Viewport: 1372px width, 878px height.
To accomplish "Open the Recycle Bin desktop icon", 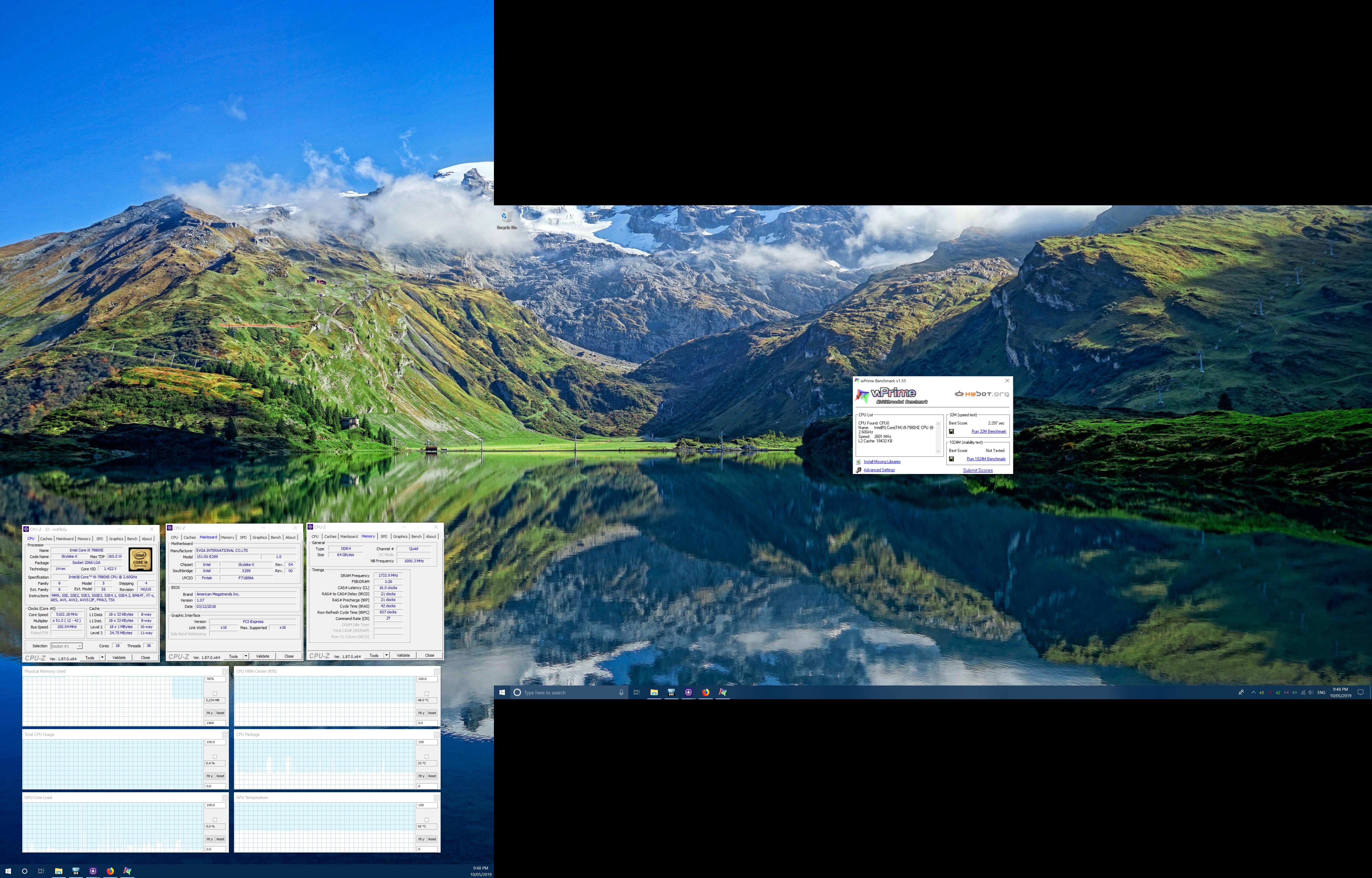I will tap(506, 219).
